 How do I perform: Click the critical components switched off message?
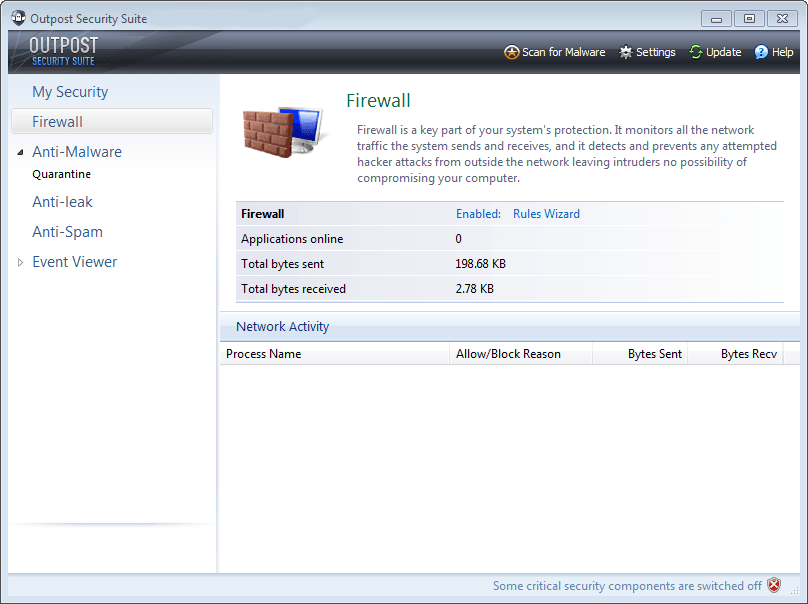pyautogui.click(x=627, y=586)
